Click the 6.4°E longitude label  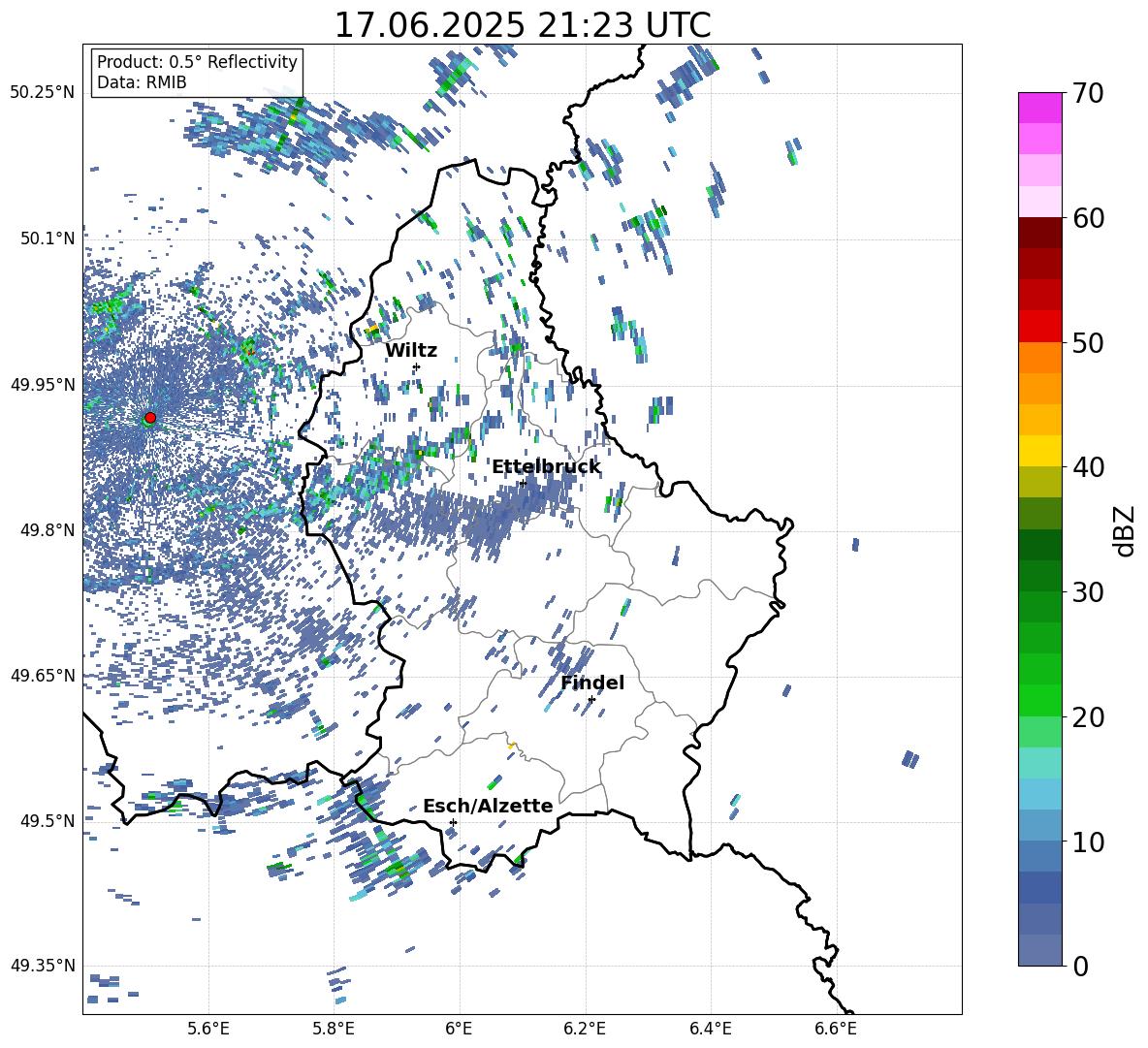pos(710,1029)
